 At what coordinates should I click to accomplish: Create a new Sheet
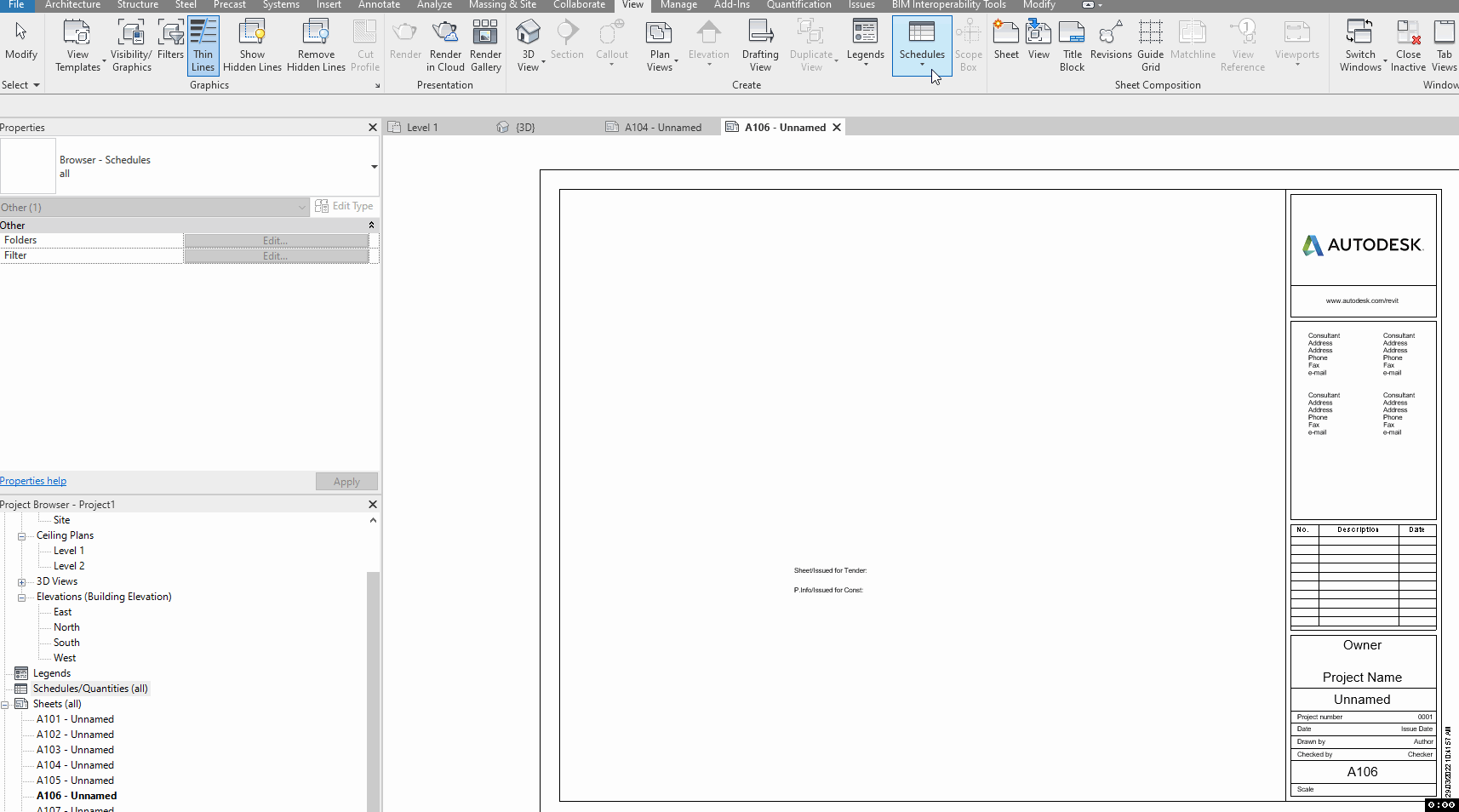1006,41
